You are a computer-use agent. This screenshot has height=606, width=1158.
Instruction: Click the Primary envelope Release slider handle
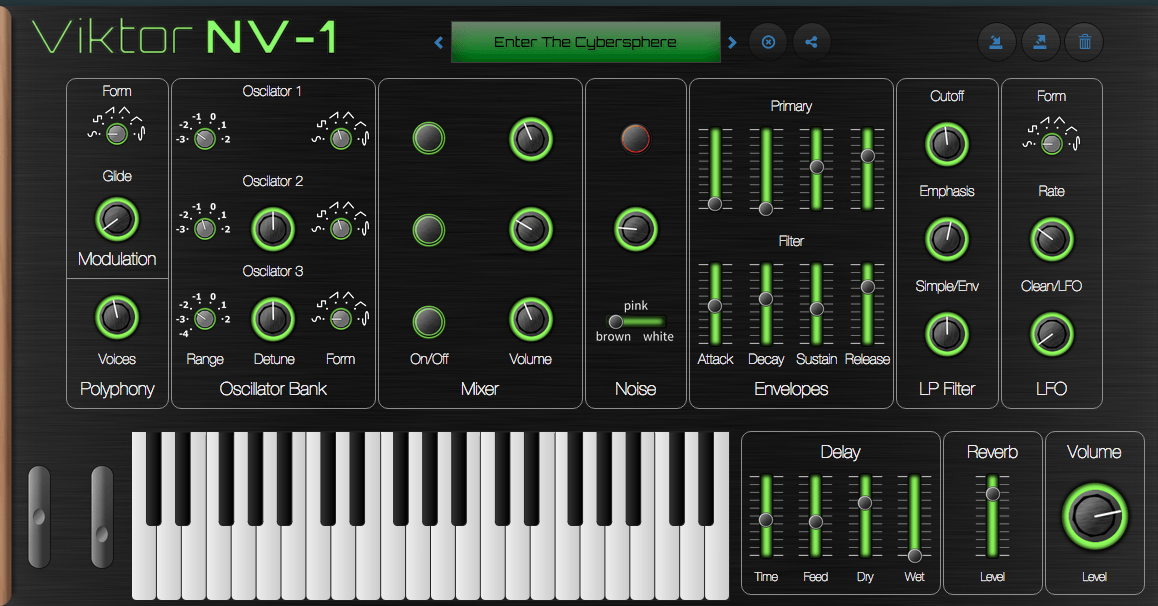(868, 156)
